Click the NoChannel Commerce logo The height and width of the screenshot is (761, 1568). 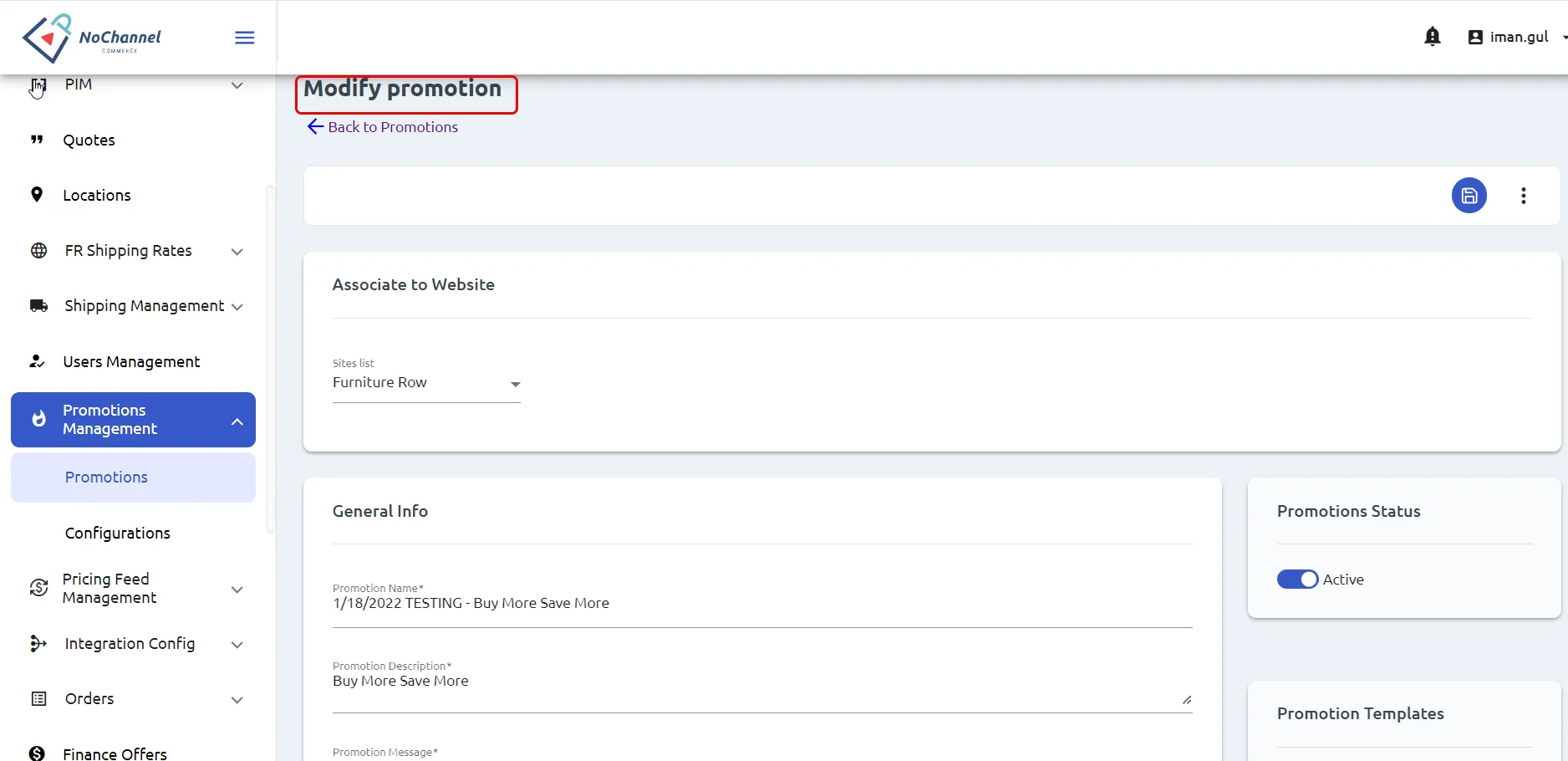click(x=92, y=38)
